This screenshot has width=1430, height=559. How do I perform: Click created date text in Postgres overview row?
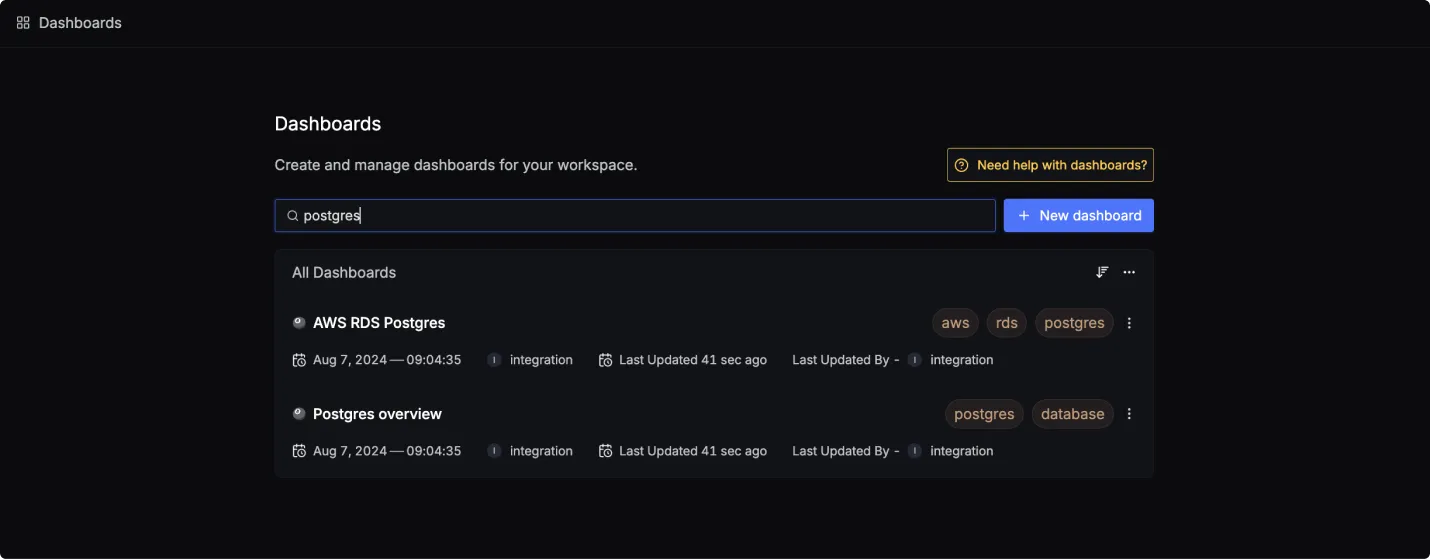[387, 451]
